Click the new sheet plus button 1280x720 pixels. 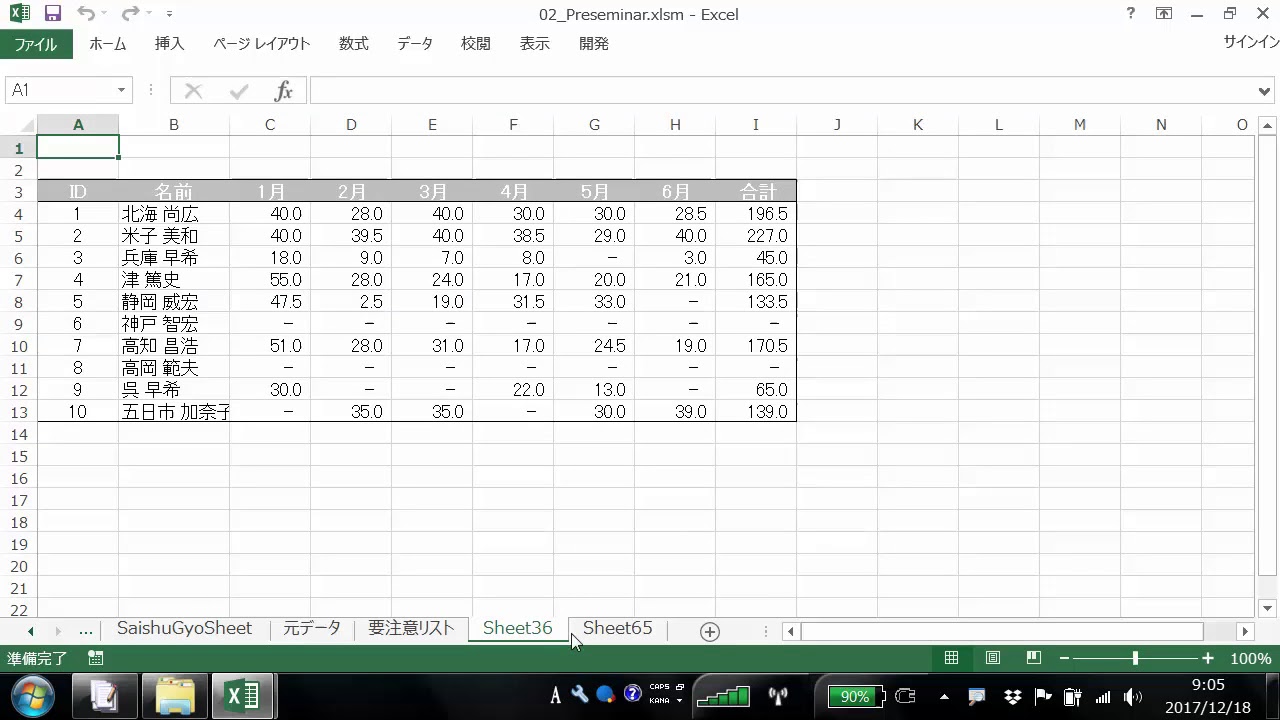click(x=709, y=631)
